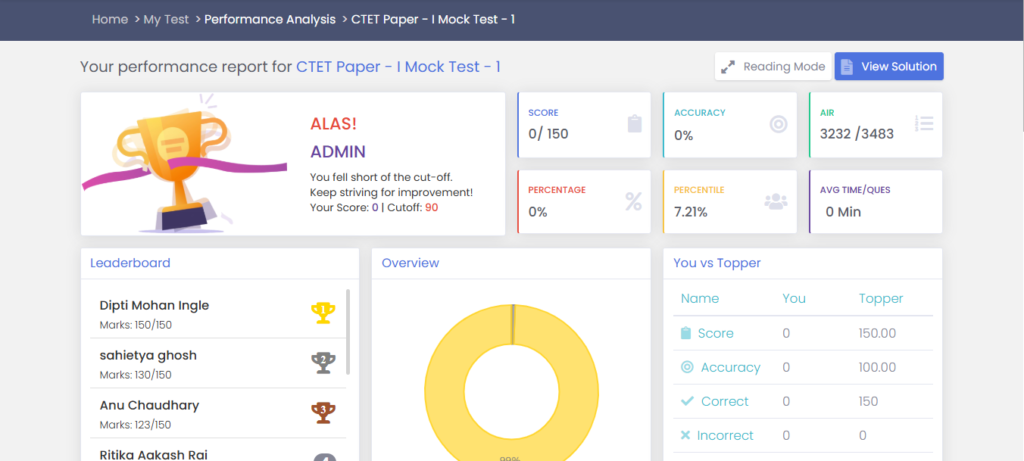Viewport: 1024px width, 461px height.
Task: Click the percent symbol icon in Percentage card
Action: pos(633,201)
